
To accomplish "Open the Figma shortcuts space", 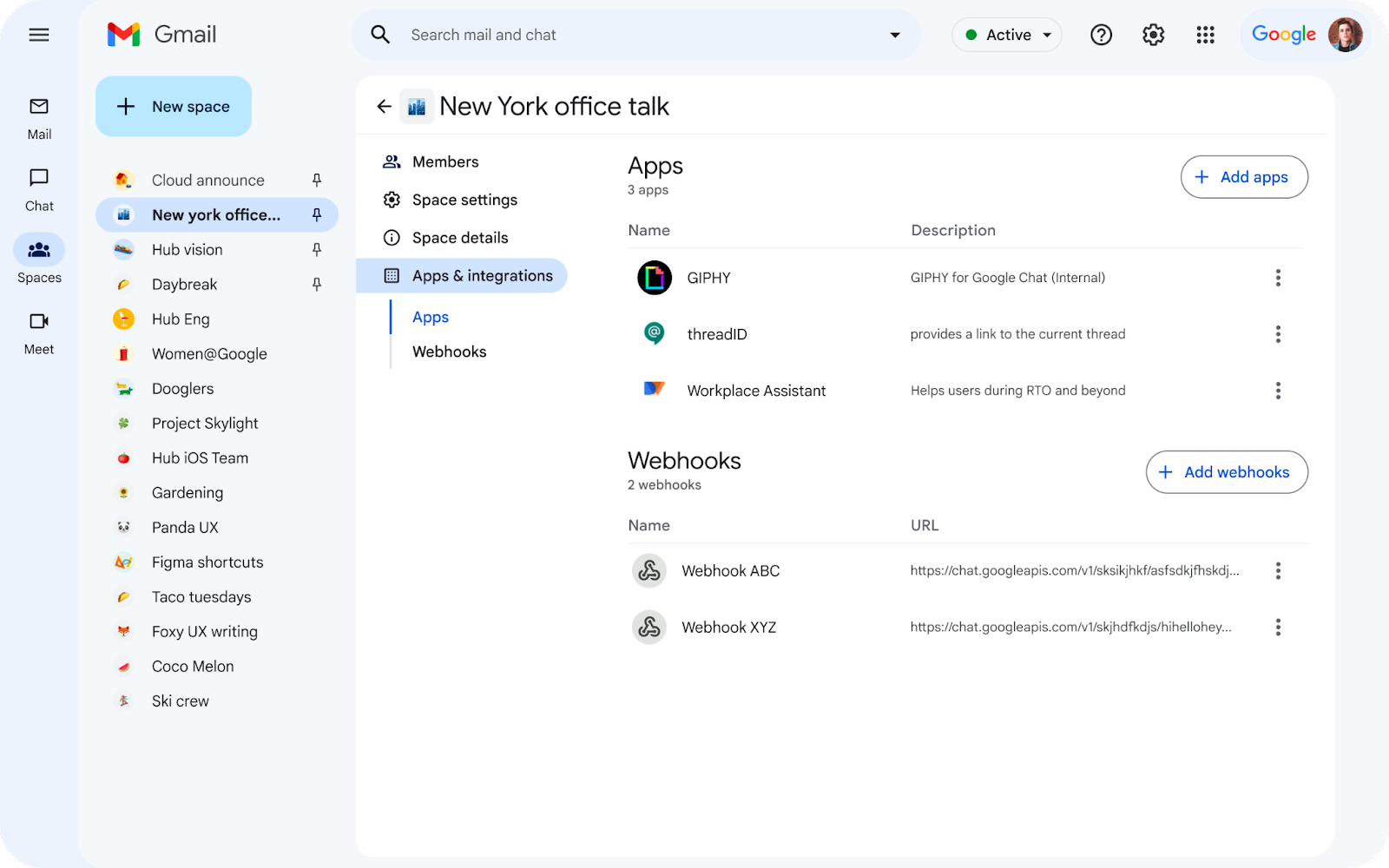I will 217,562.
